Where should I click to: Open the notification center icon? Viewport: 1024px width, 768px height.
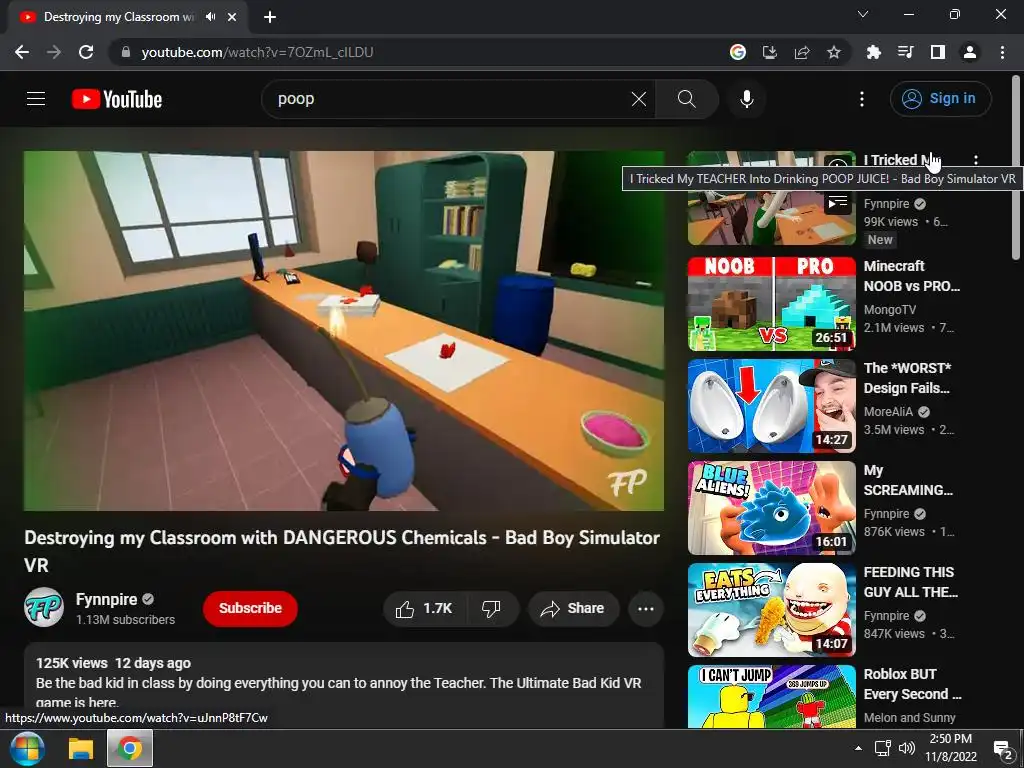(1001, 748)
